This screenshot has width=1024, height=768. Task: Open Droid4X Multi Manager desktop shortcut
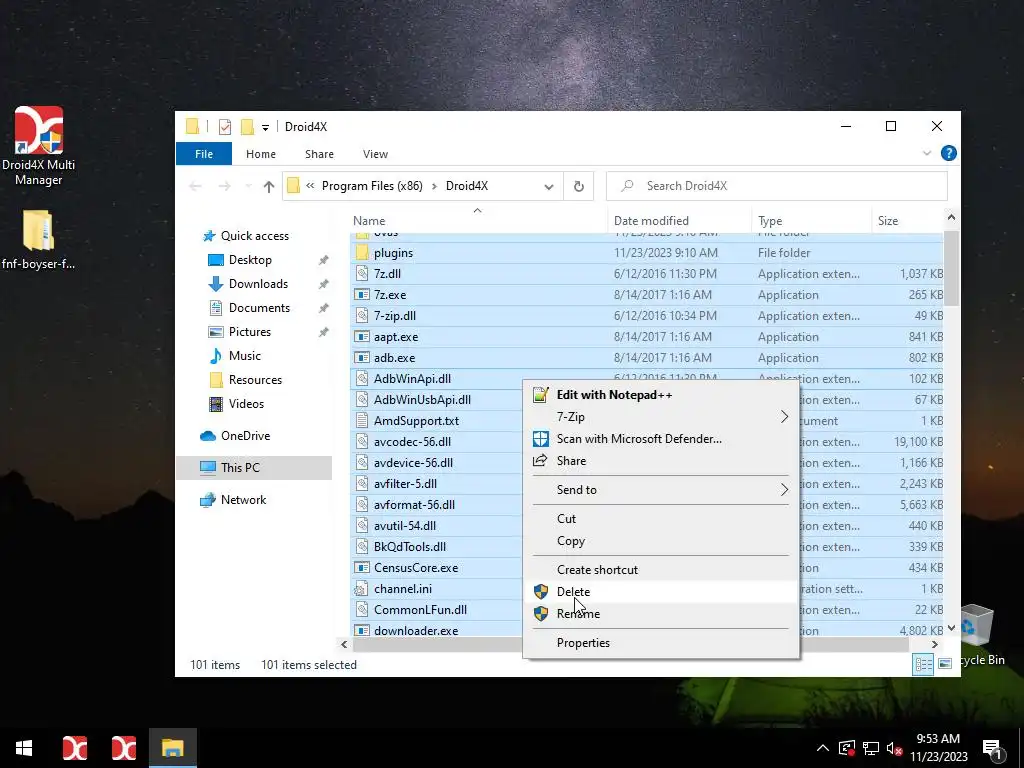pos(39,146)
